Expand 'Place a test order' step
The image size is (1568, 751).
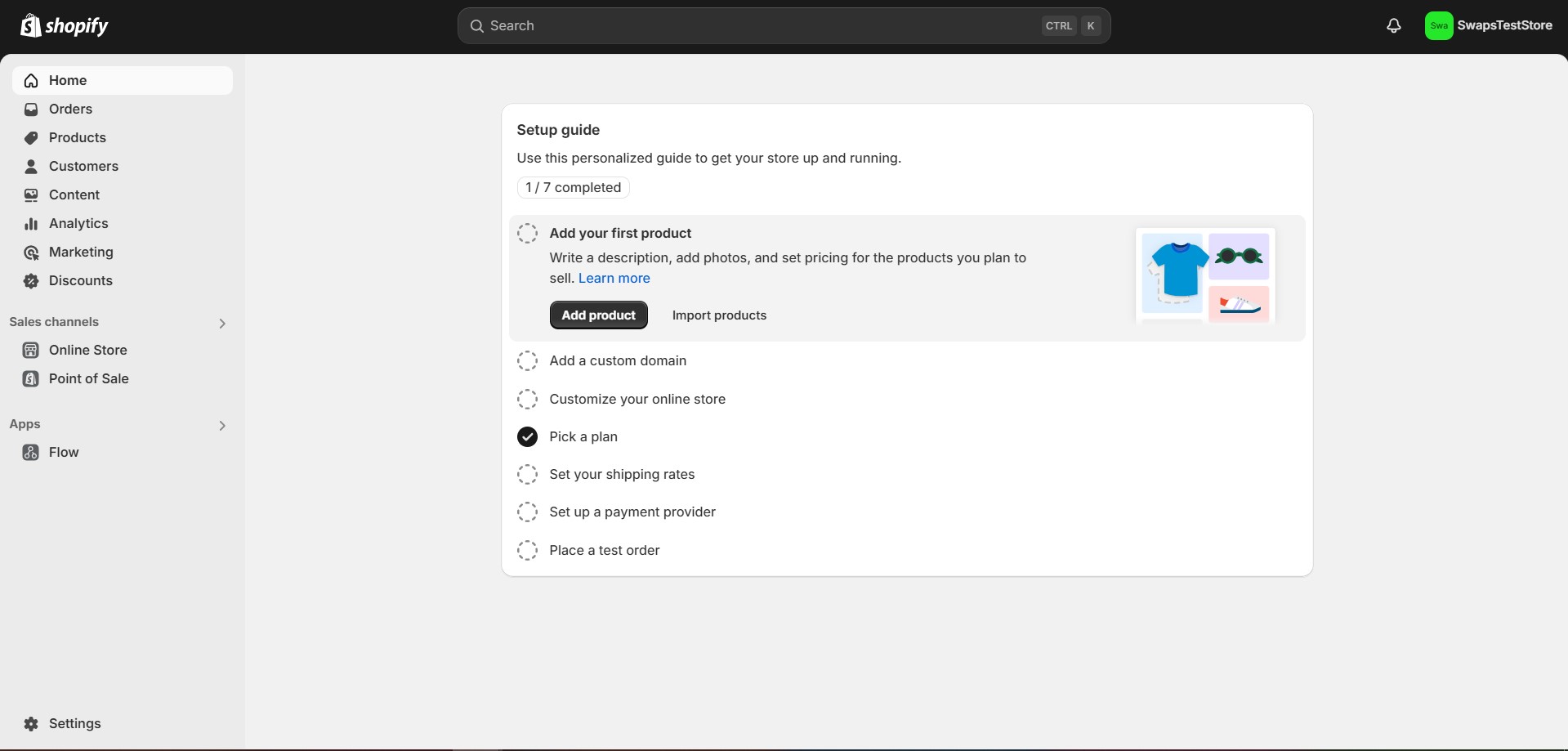pyautogui.click(x=605, y=550)
